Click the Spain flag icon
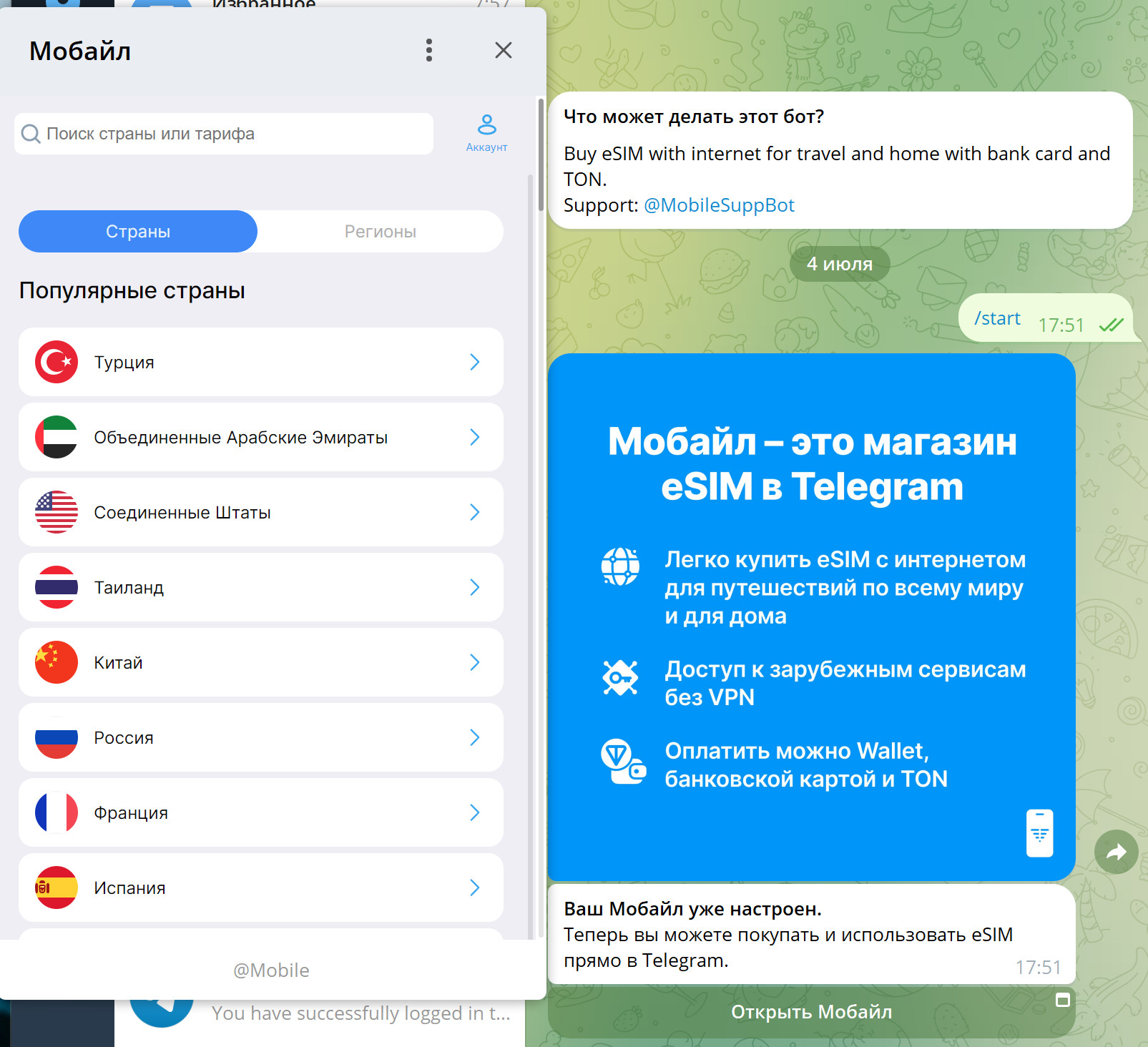 57,888
